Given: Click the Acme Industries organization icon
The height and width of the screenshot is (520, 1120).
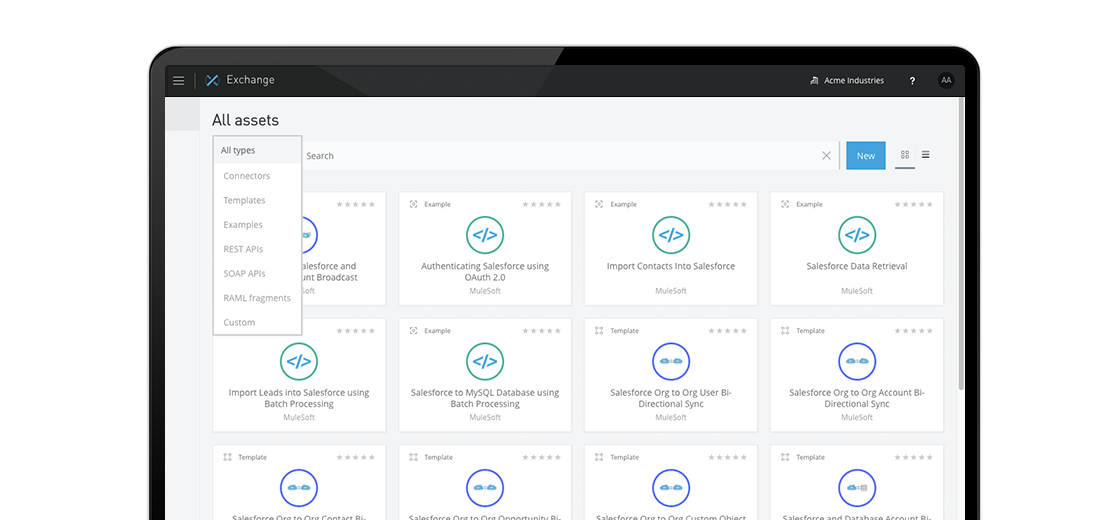Looking at the screenshot, I should coord(814,81).
